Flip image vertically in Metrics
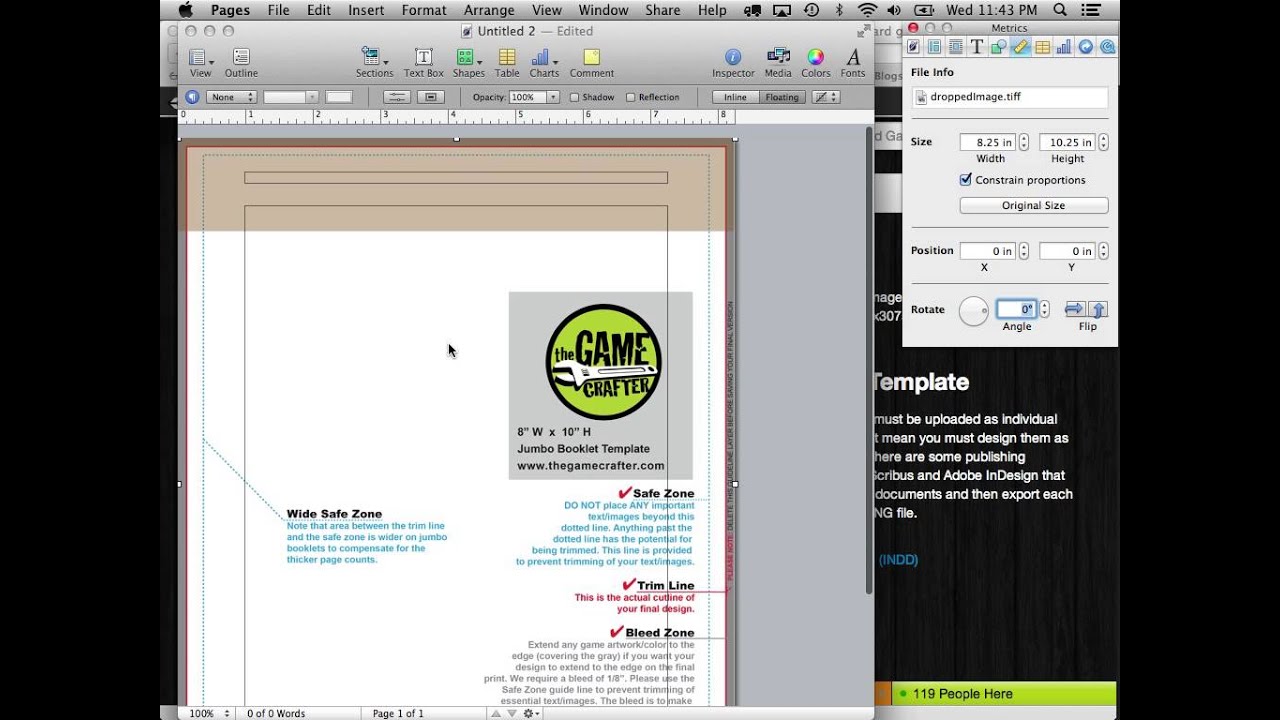This screenshot has width=1280, height=720. point(1098,309)
